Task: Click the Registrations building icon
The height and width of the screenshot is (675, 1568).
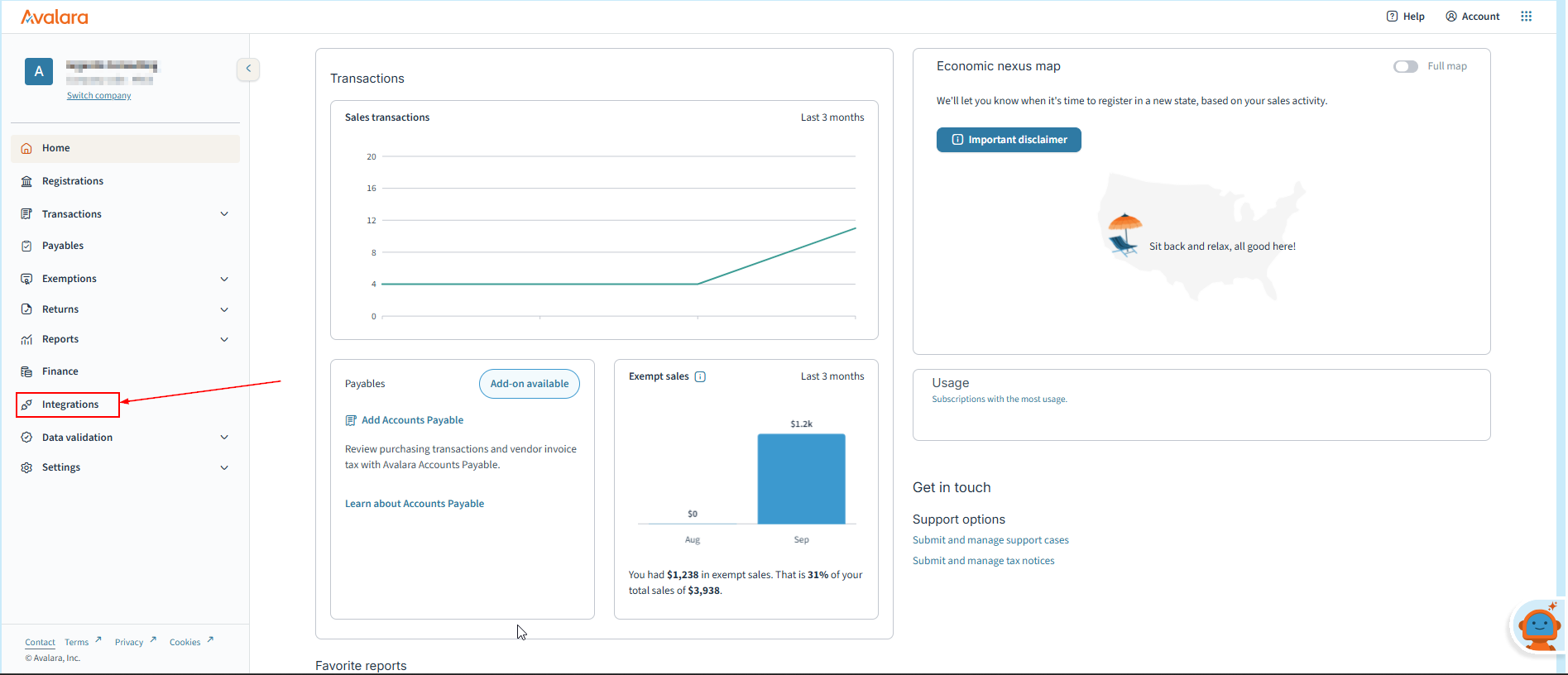Action: click(x=26, y=181)
